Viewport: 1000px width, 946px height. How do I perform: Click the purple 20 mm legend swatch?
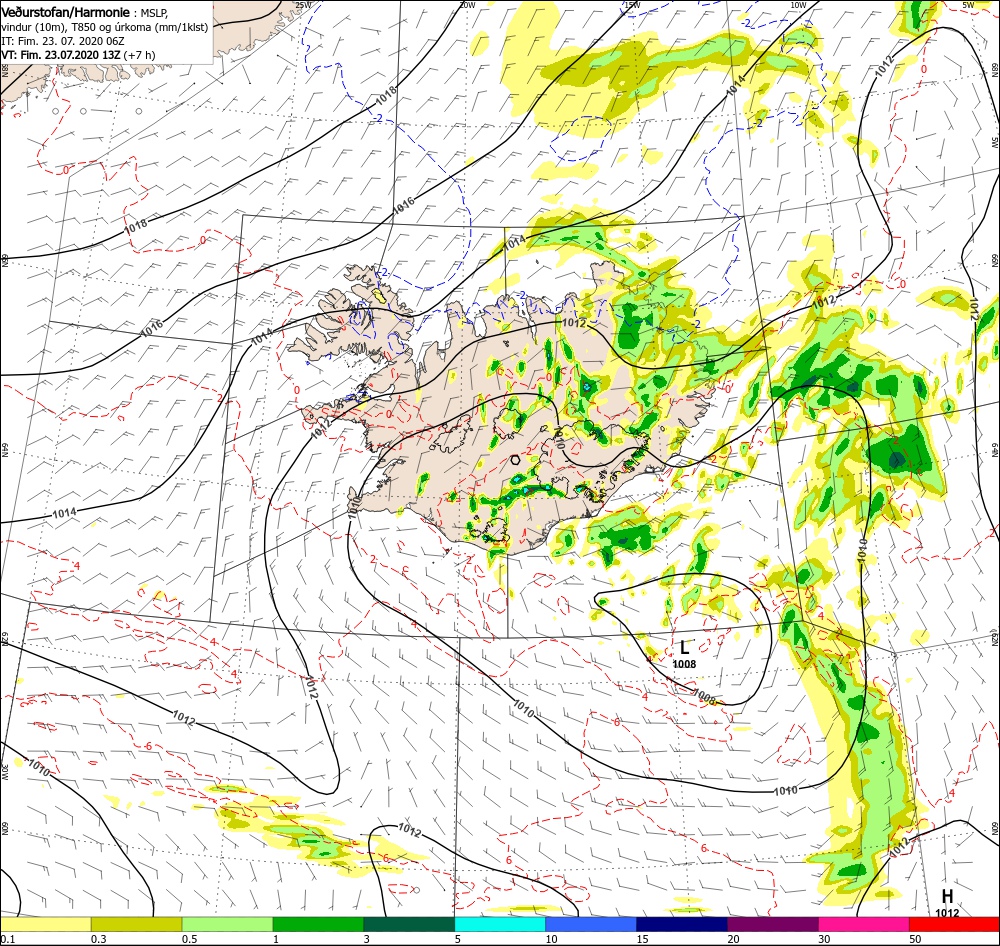click(x=773, y=924)
